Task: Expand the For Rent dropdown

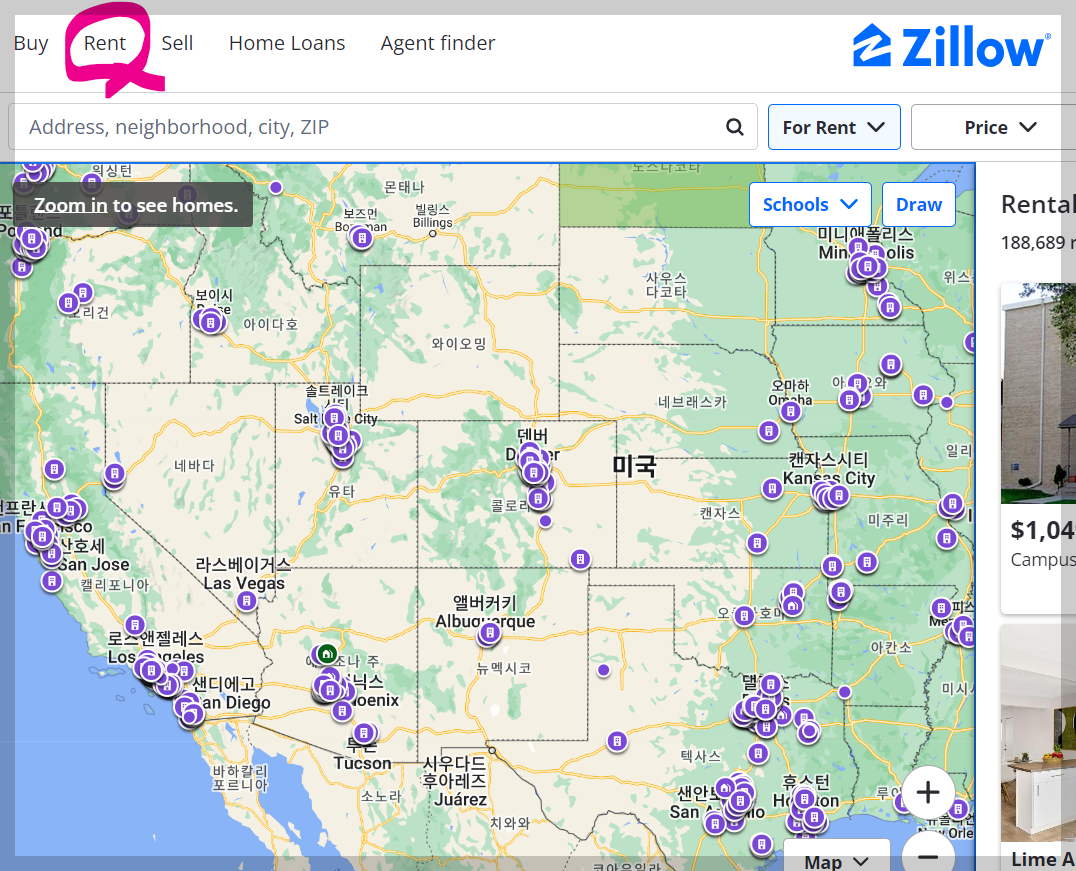Action: click(834, 127)
